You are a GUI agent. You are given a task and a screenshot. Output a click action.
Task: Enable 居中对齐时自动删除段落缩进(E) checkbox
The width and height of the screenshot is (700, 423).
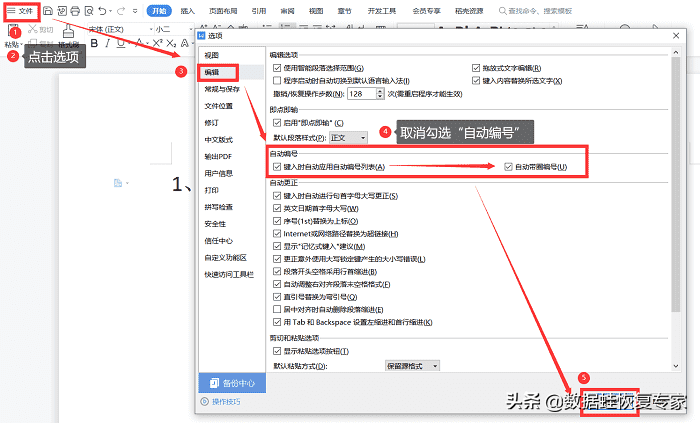click(277, 309)
